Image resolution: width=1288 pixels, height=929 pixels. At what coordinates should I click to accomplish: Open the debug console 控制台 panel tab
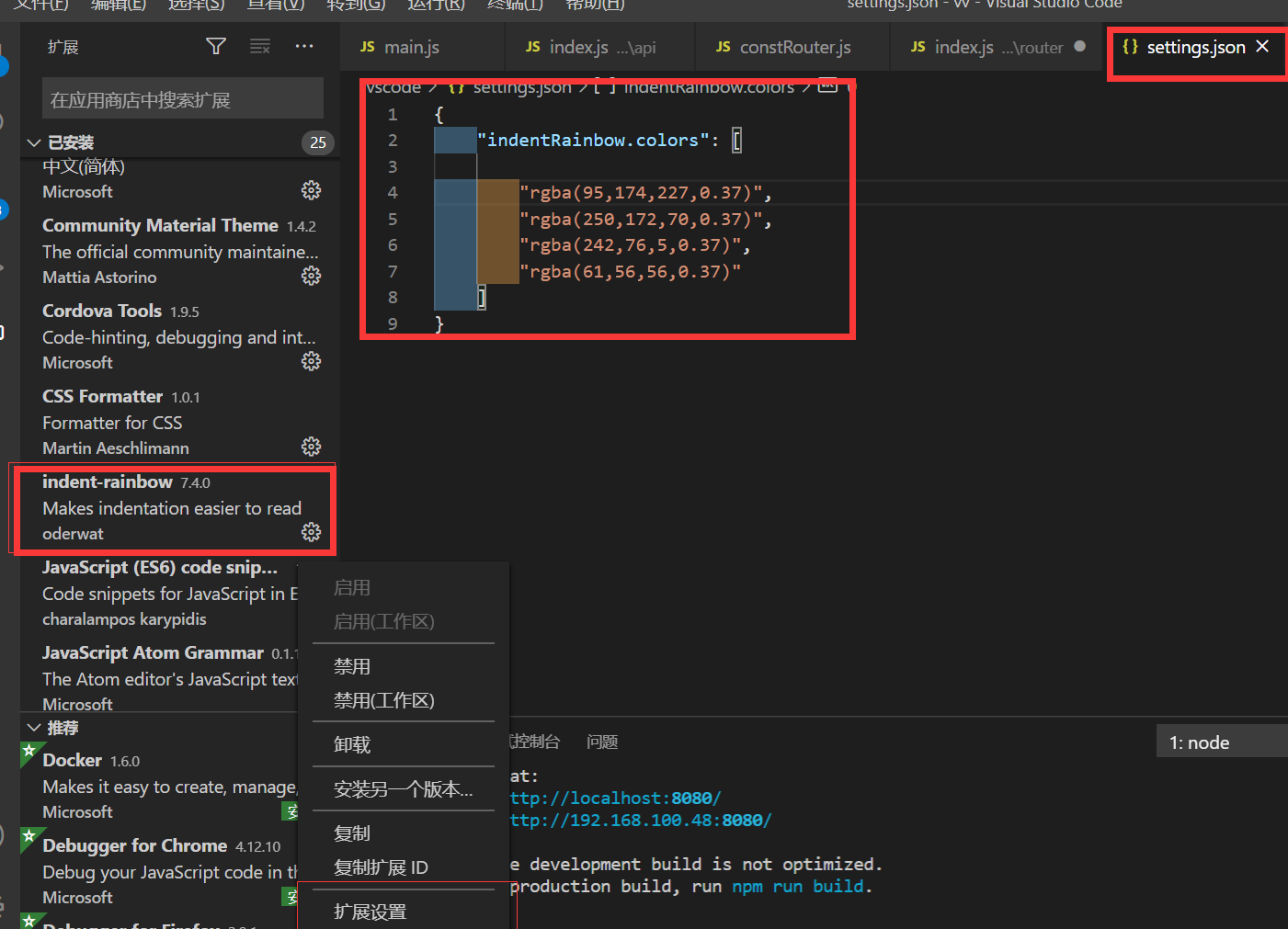(535, 742)
